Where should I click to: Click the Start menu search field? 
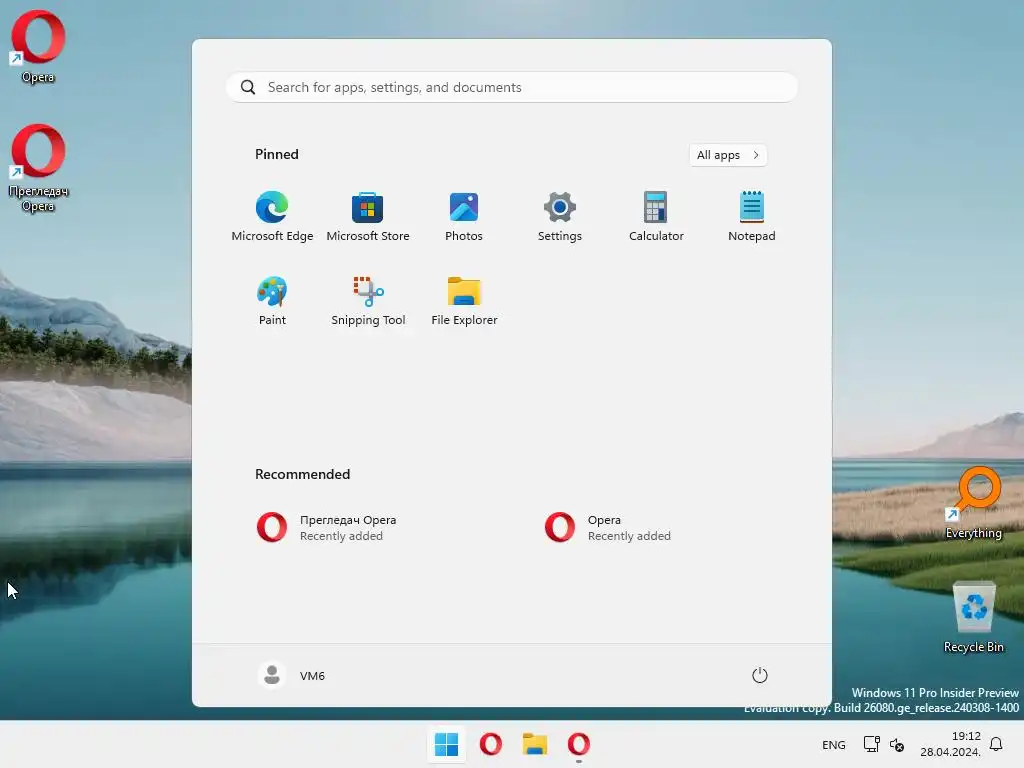click(x=512, y=87)
